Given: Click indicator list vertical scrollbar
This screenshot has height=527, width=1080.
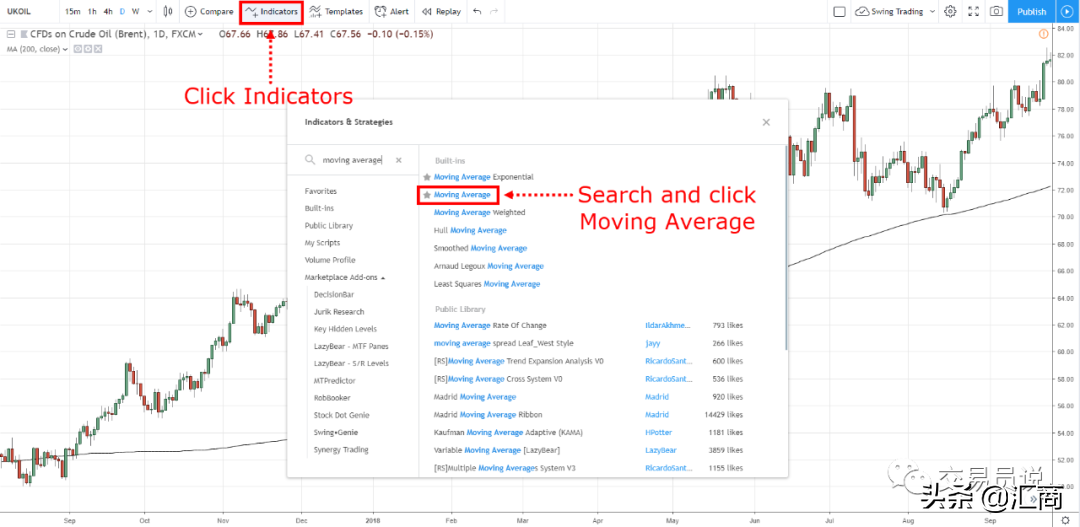Looking at the screenshot, I should [x=786, y=248].
